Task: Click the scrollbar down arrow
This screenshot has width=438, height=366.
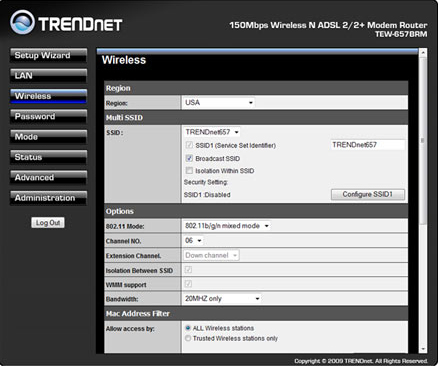Action: [423, 349]
